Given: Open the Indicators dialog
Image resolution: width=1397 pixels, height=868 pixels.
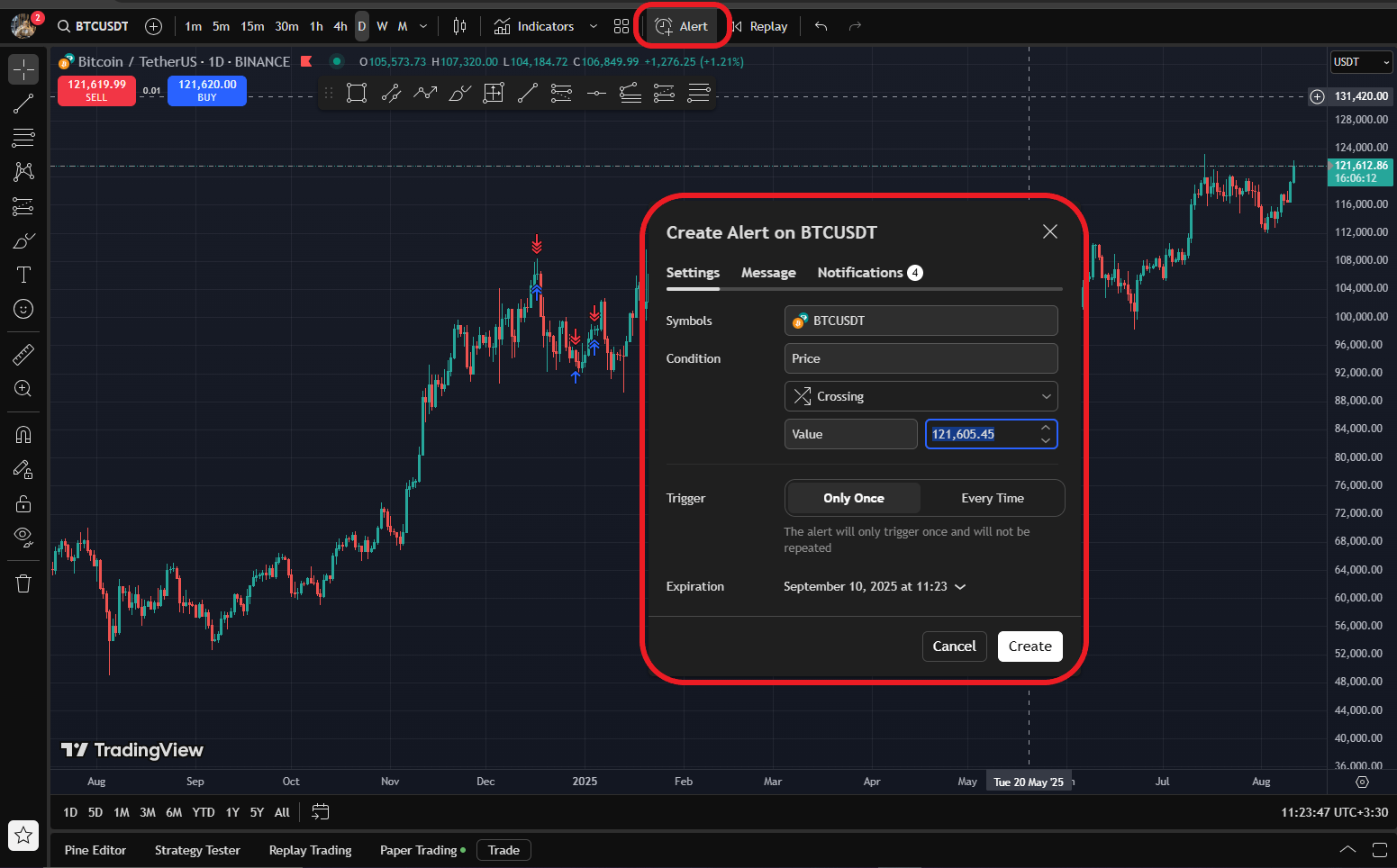Looking at the screenshot, I should coord(534,26).
